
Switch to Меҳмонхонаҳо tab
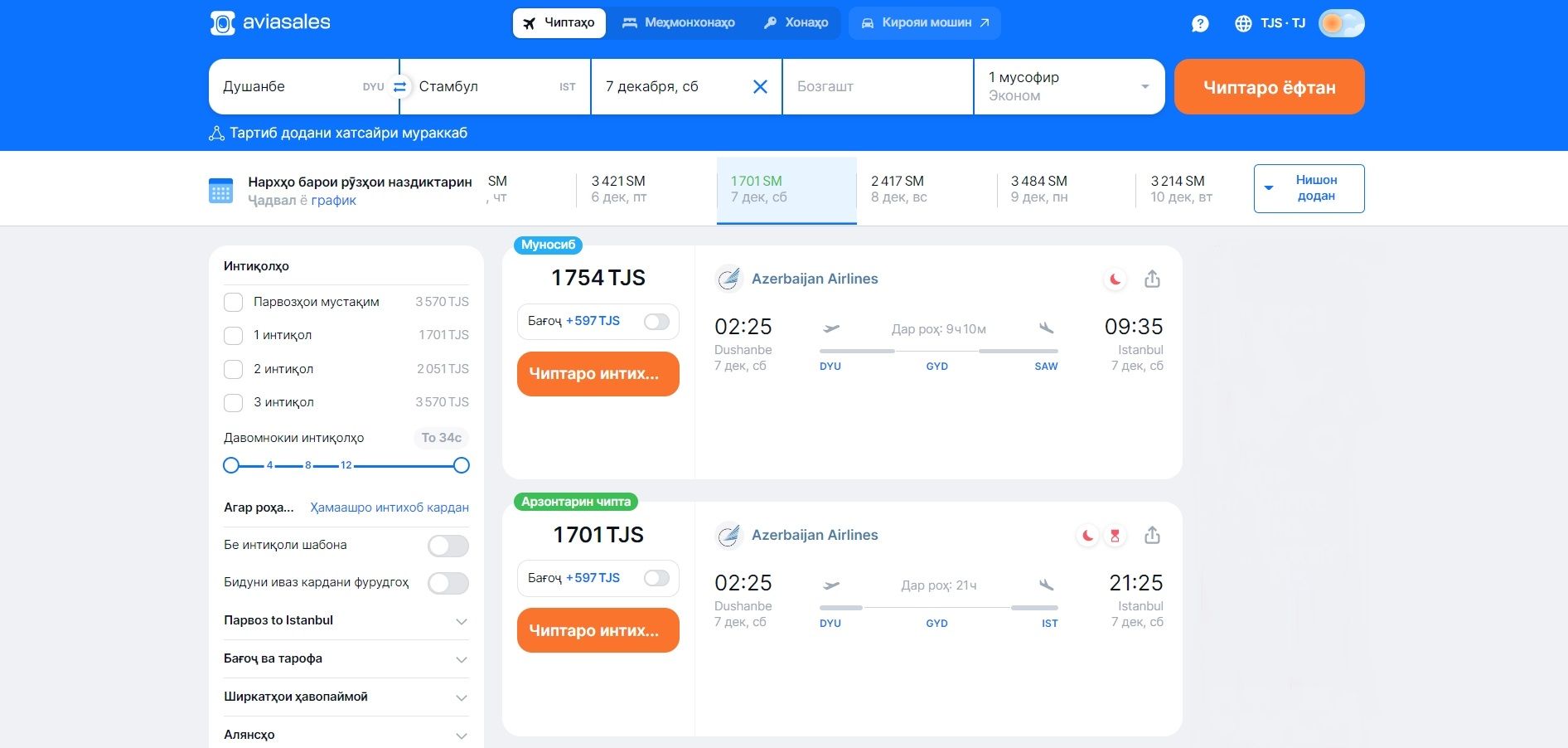(x=679, y=22)
